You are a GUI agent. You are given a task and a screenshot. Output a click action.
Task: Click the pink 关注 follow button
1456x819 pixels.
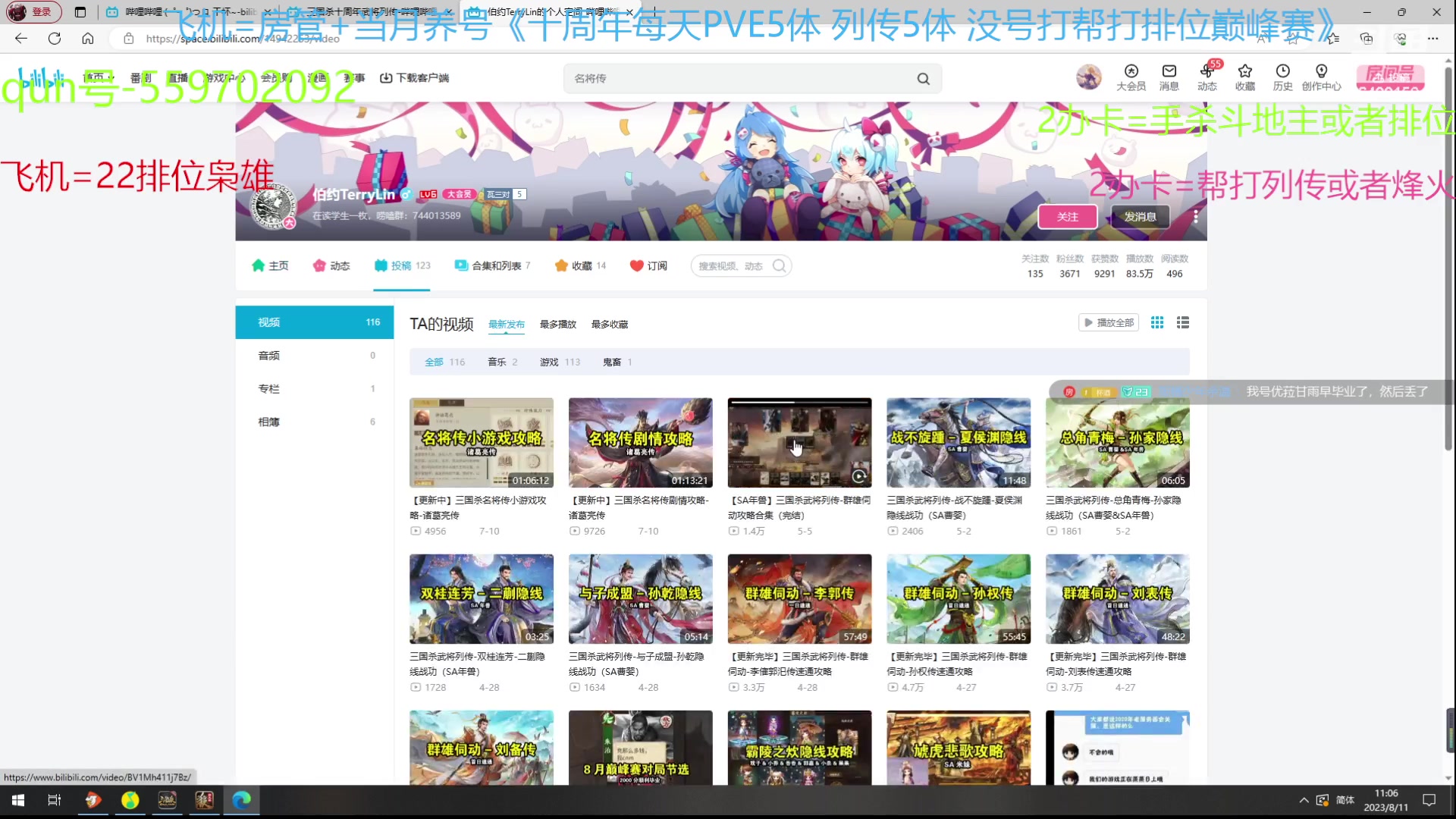(x=1067, y=217)
